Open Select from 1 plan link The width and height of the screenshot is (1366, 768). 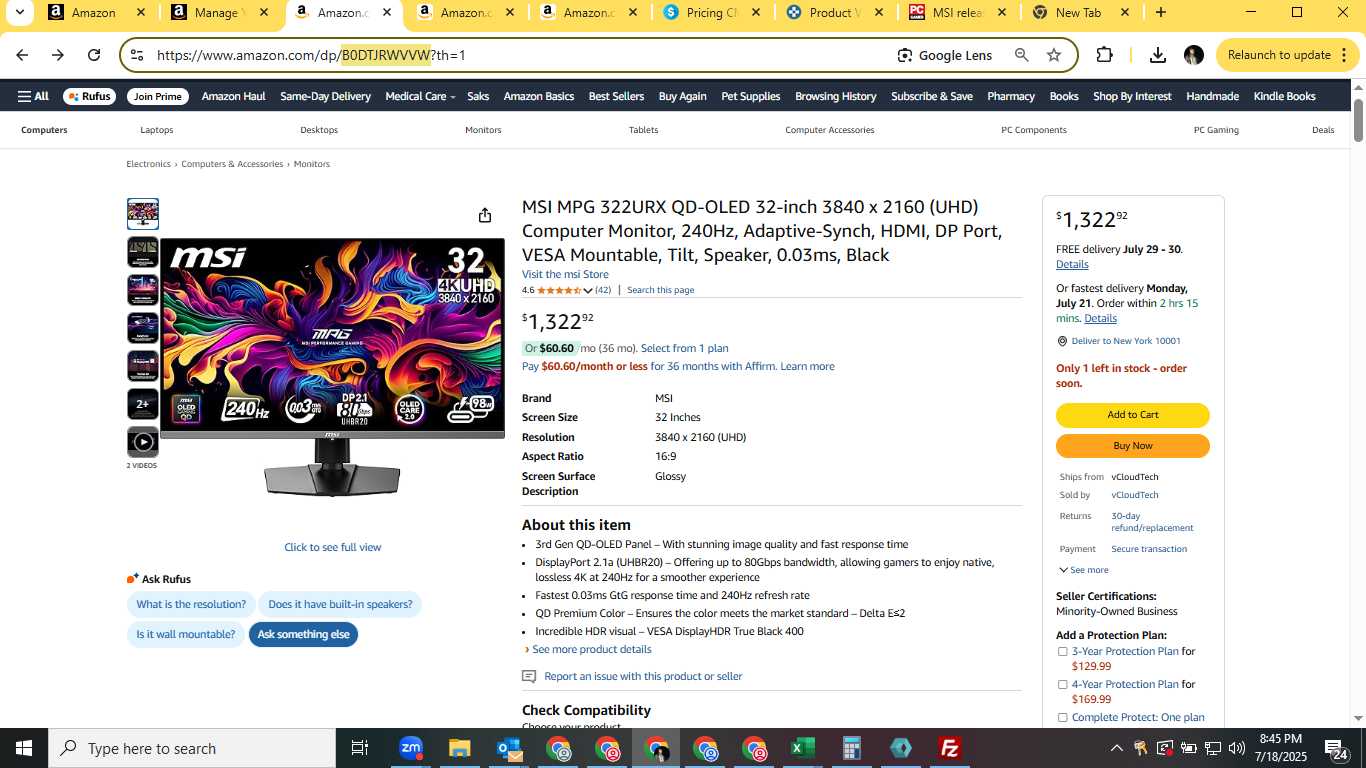[685, 348]
